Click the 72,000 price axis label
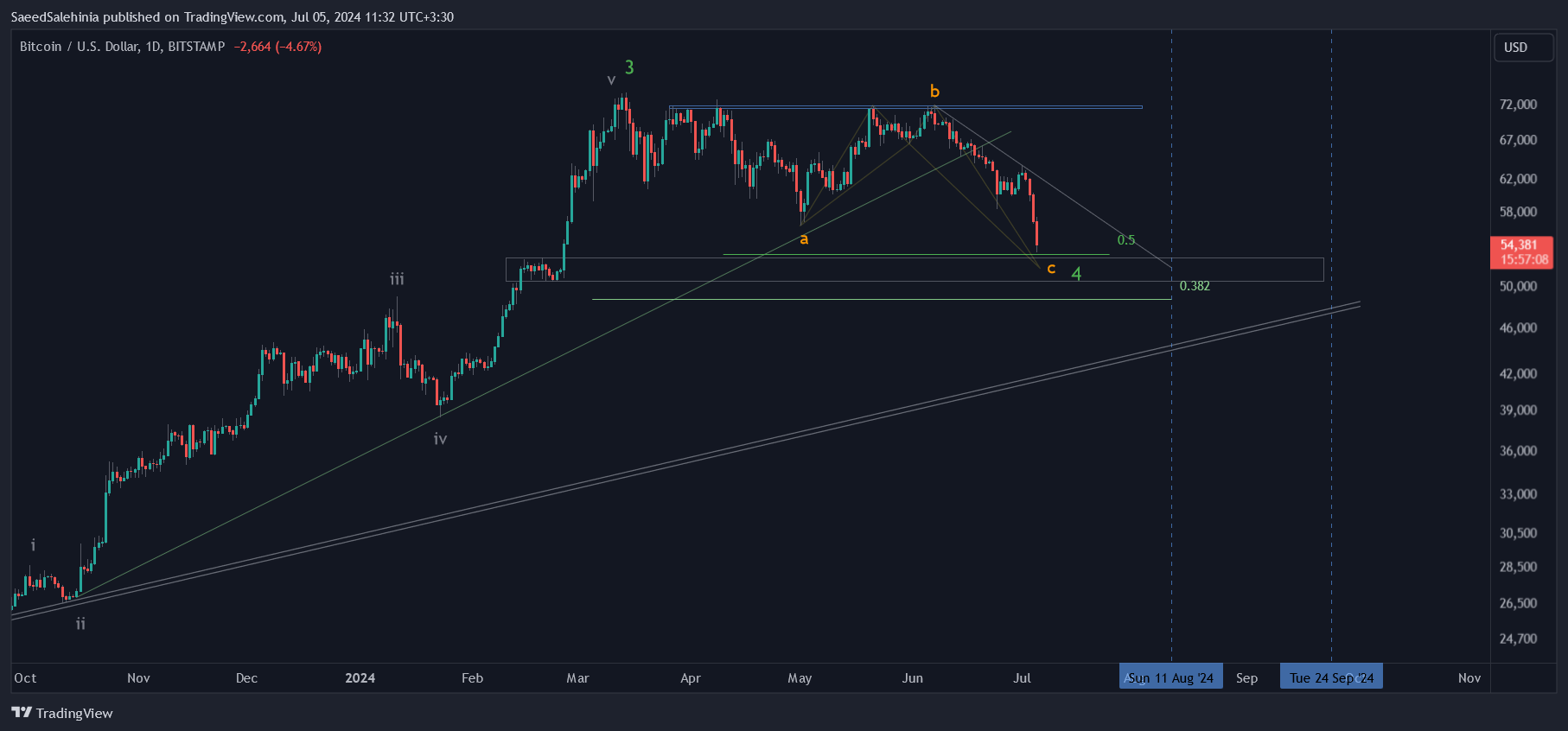1568x731 pixels. tap(1518, 105)
